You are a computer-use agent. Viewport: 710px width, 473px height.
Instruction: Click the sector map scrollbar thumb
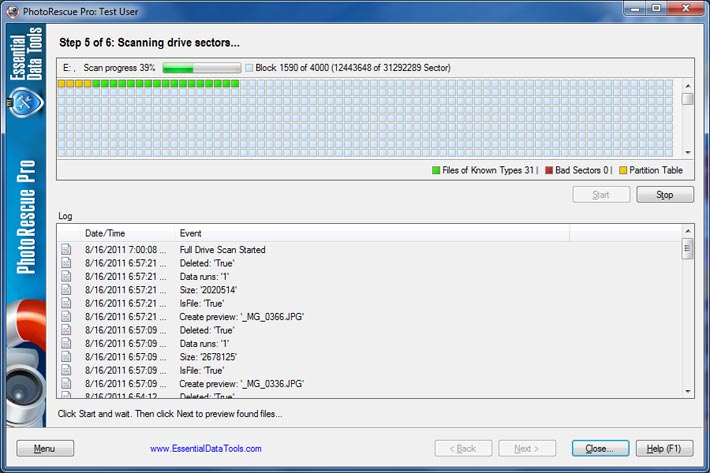tap(688, 99)
